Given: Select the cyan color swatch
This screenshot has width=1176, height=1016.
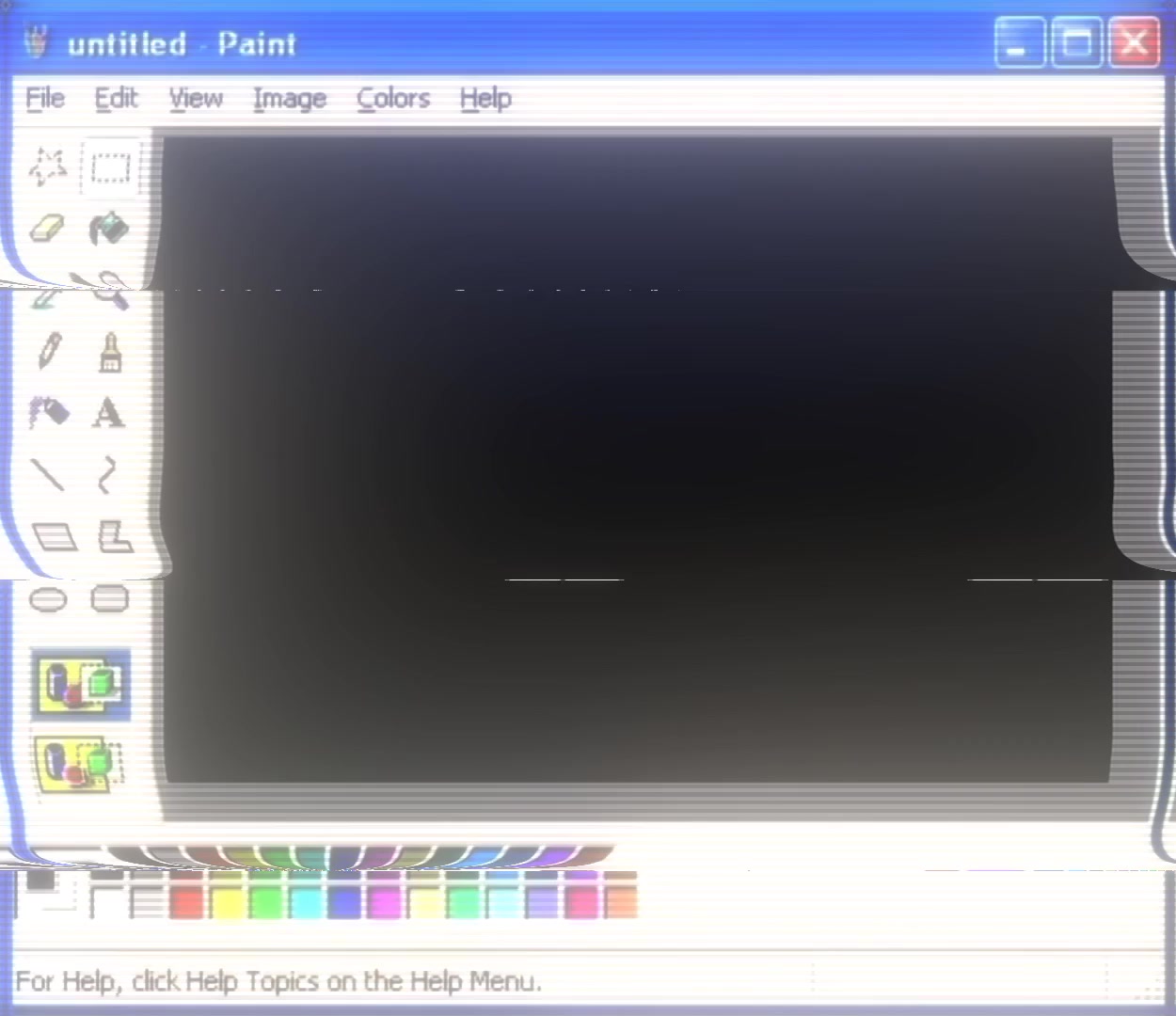Looking at the screenshot, I should tap(305, 902).
